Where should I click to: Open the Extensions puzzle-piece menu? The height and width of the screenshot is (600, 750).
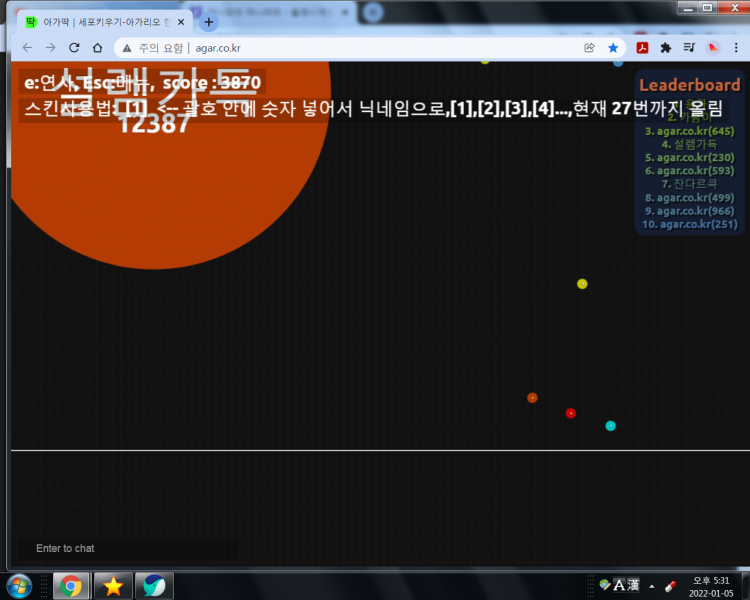[x=665, y=48]
